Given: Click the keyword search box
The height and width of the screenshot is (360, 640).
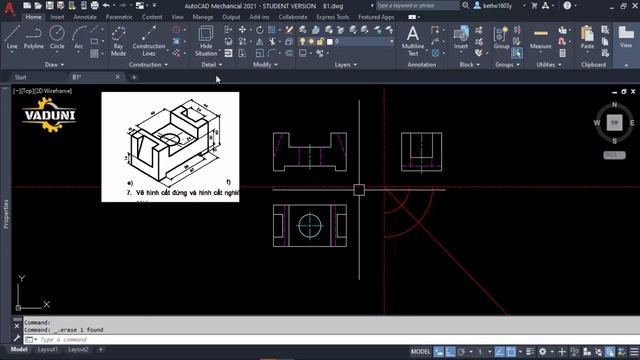Looking at the screenshot, I should point(417,6).
